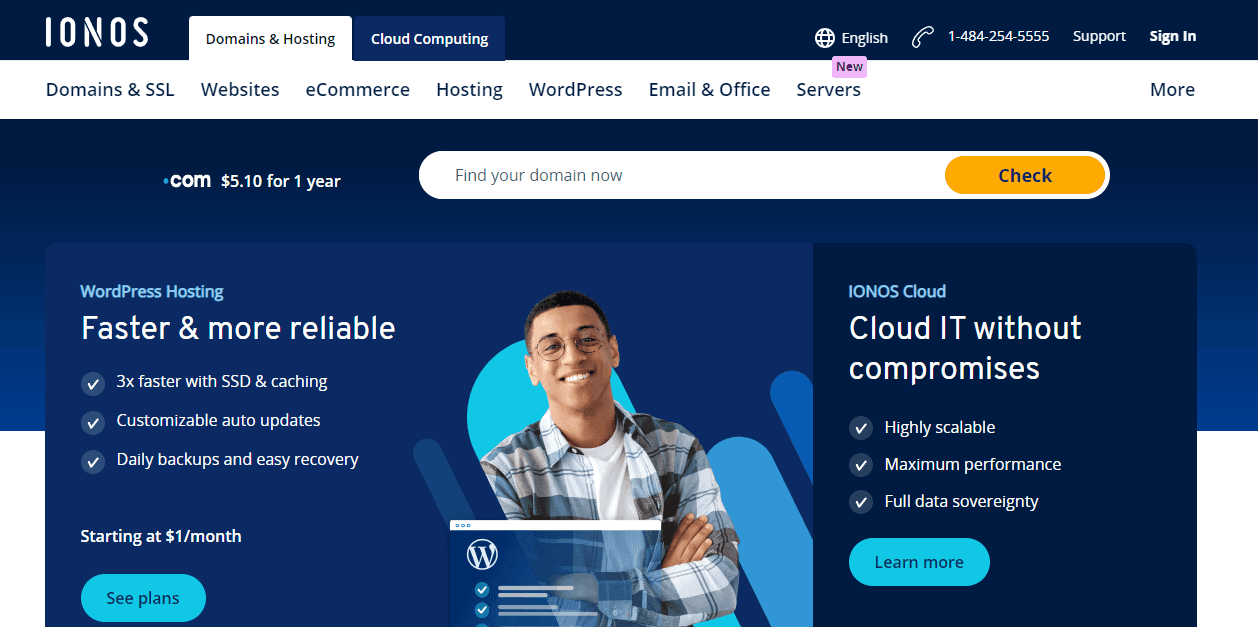1258x627 pixels.
Task: Click 'Learn more' under IONOS Cloud
Action: click(x=918, y=562)
